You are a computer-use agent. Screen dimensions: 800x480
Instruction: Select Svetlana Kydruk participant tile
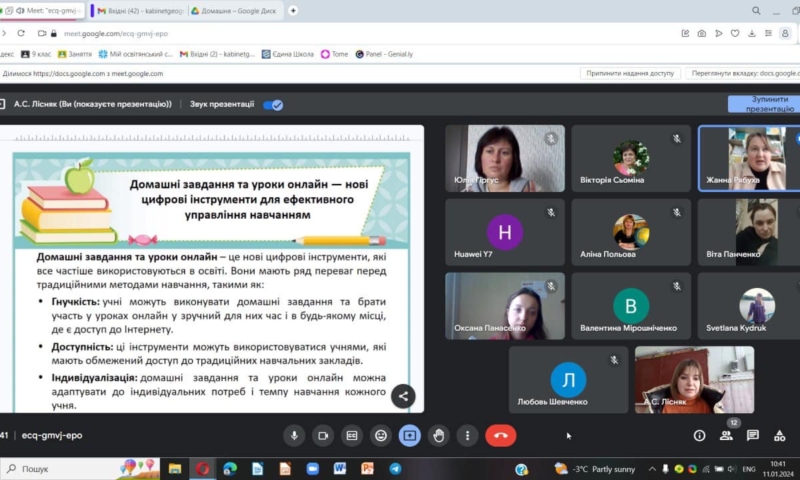pyautogui.click(x=749, y=306)
